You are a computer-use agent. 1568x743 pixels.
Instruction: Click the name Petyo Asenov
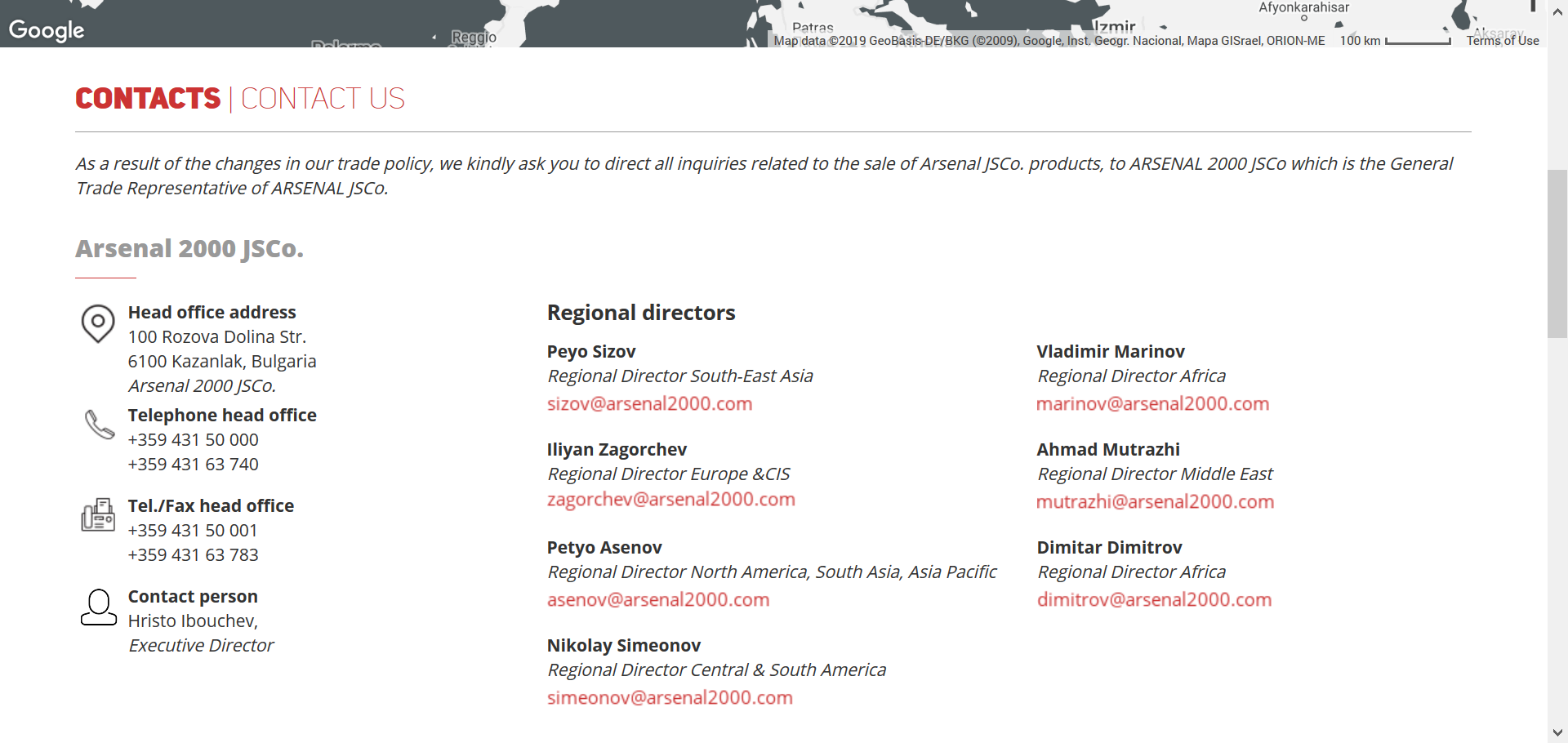click(604, 547)
